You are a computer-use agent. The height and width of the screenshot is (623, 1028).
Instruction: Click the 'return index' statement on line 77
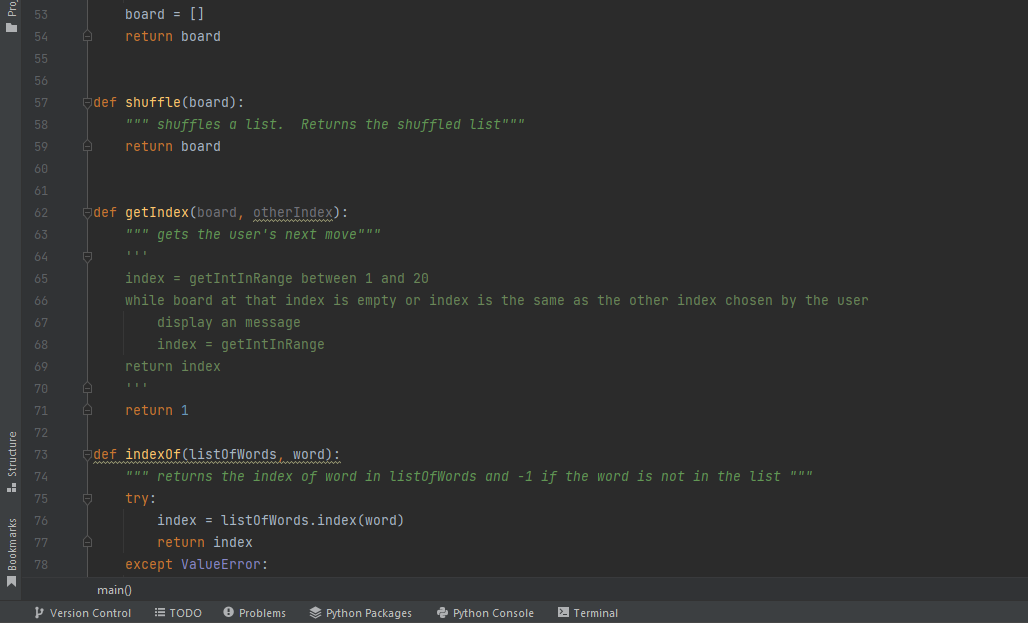pyautogui.click(x=205, y=542)
